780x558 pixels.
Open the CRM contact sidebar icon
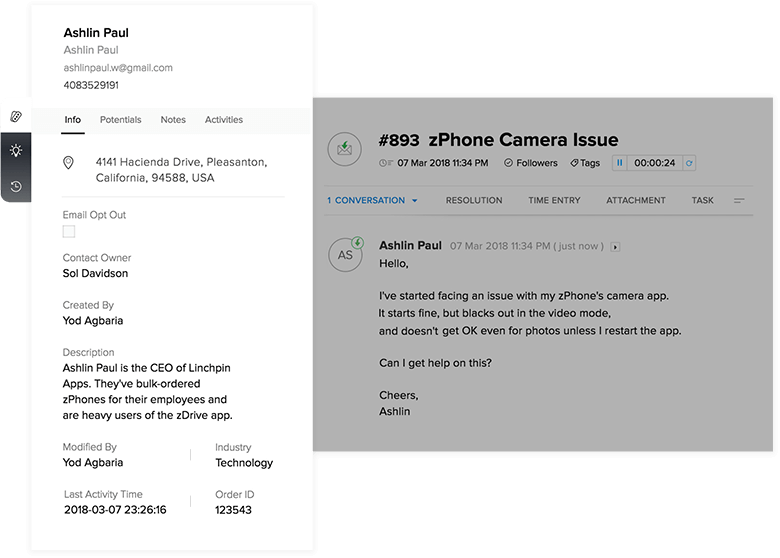coord(16,116)
